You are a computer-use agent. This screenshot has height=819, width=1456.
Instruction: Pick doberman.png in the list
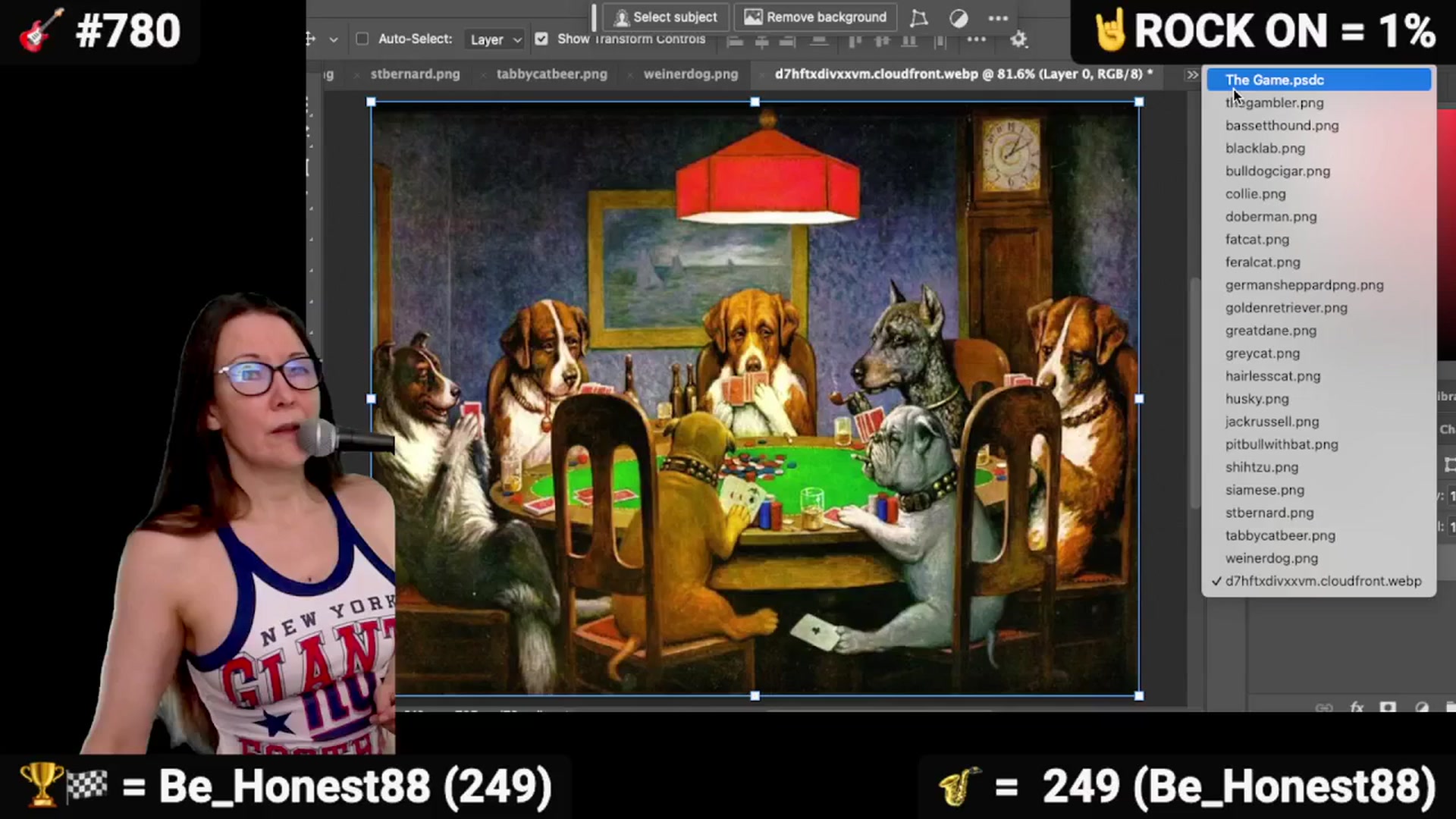pyautogui.click(x=1319, y=216)
